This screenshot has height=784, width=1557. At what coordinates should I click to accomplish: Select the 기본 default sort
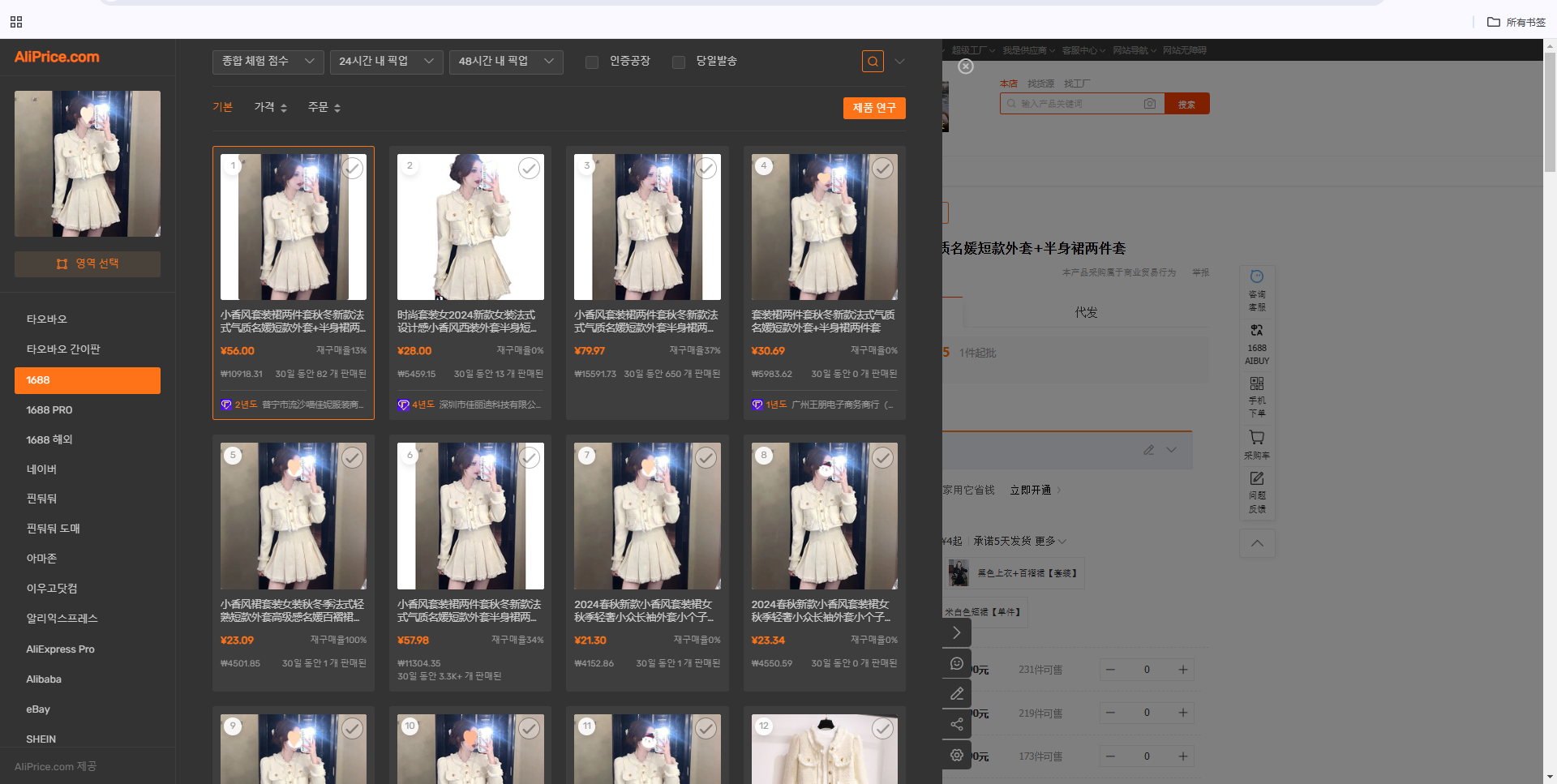(222, 107)
